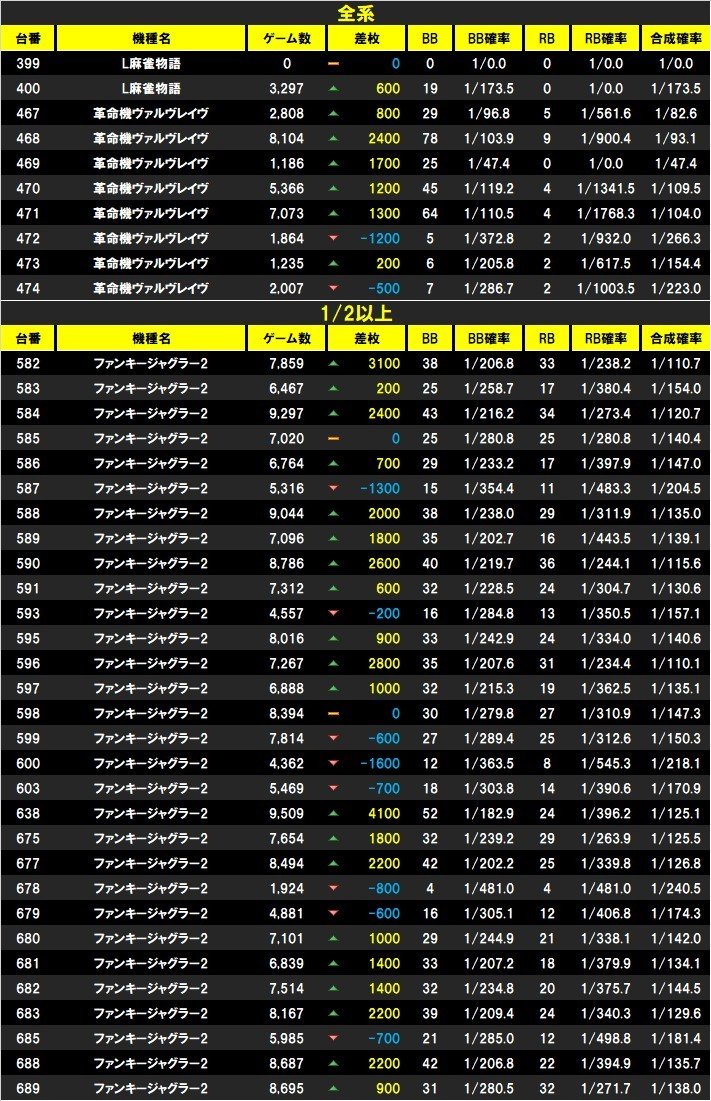Click the BB確率 header in the 全系 table

(x=489, y=39)
